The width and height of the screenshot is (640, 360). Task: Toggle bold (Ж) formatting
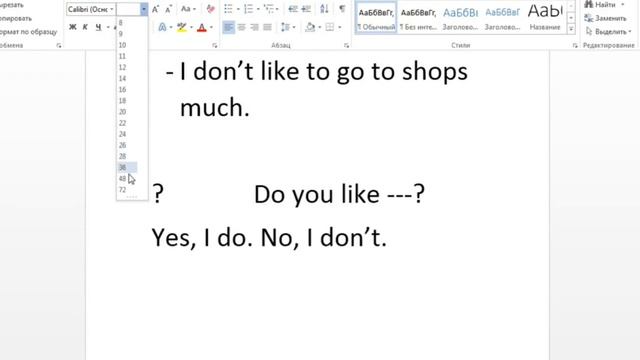click(73, 27)
